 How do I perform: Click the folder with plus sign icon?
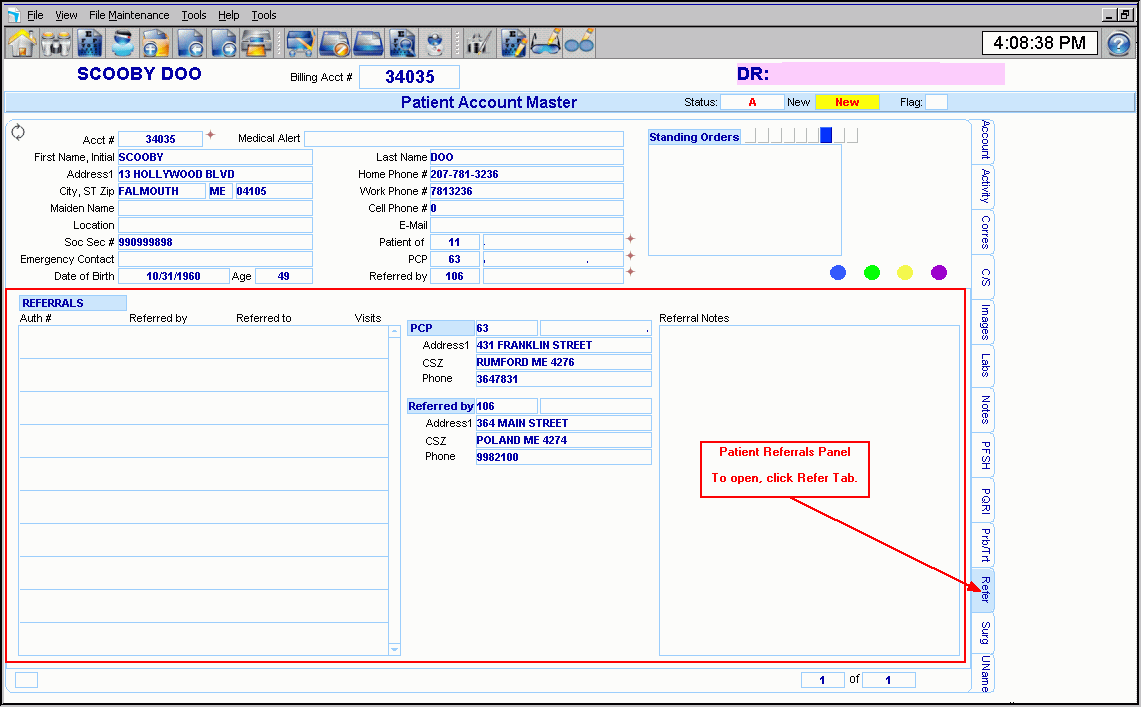pyautogui.click(x=156, y=43)
